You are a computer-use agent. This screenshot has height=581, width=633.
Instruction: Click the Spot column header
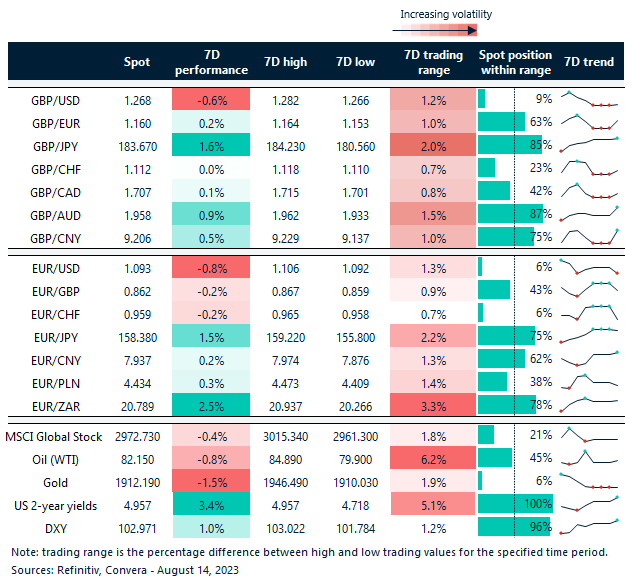(137, 62)
